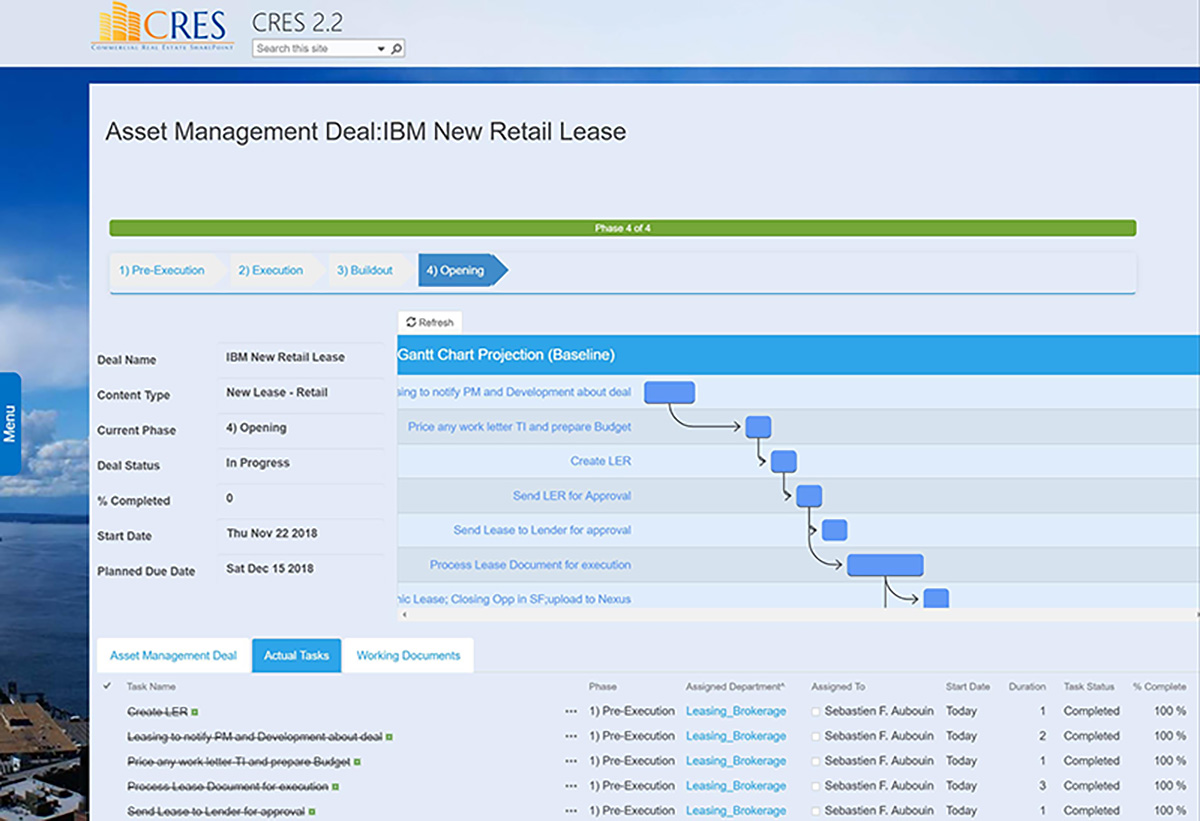Open the struck-through Create LER task name

click(157, 711)
